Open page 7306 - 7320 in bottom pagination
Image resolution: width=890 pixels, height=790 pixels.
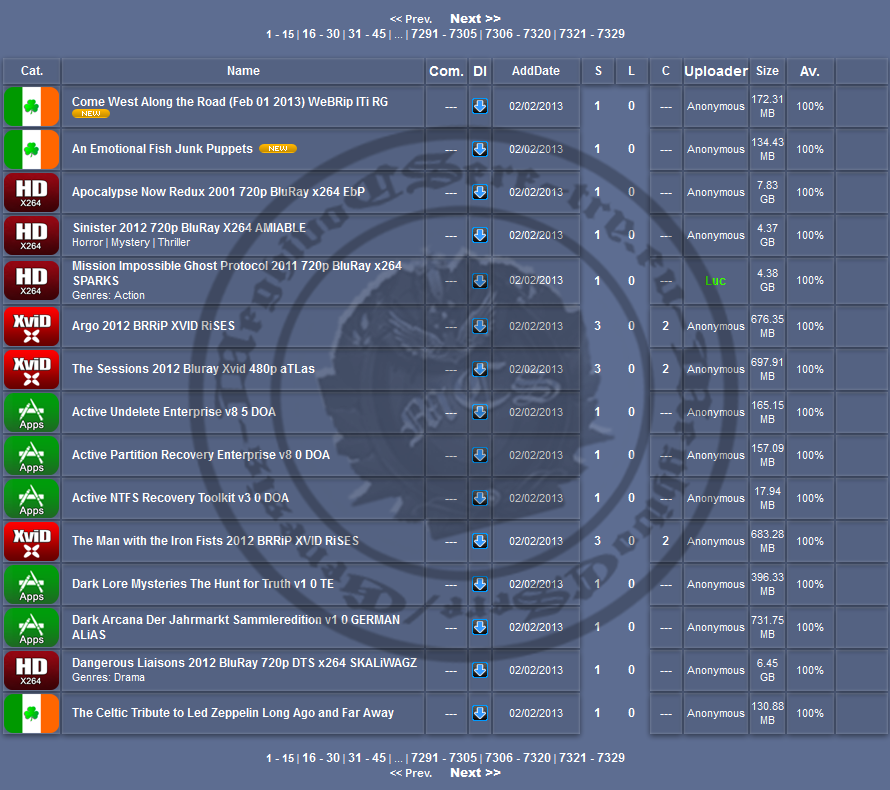pos(518,758)
